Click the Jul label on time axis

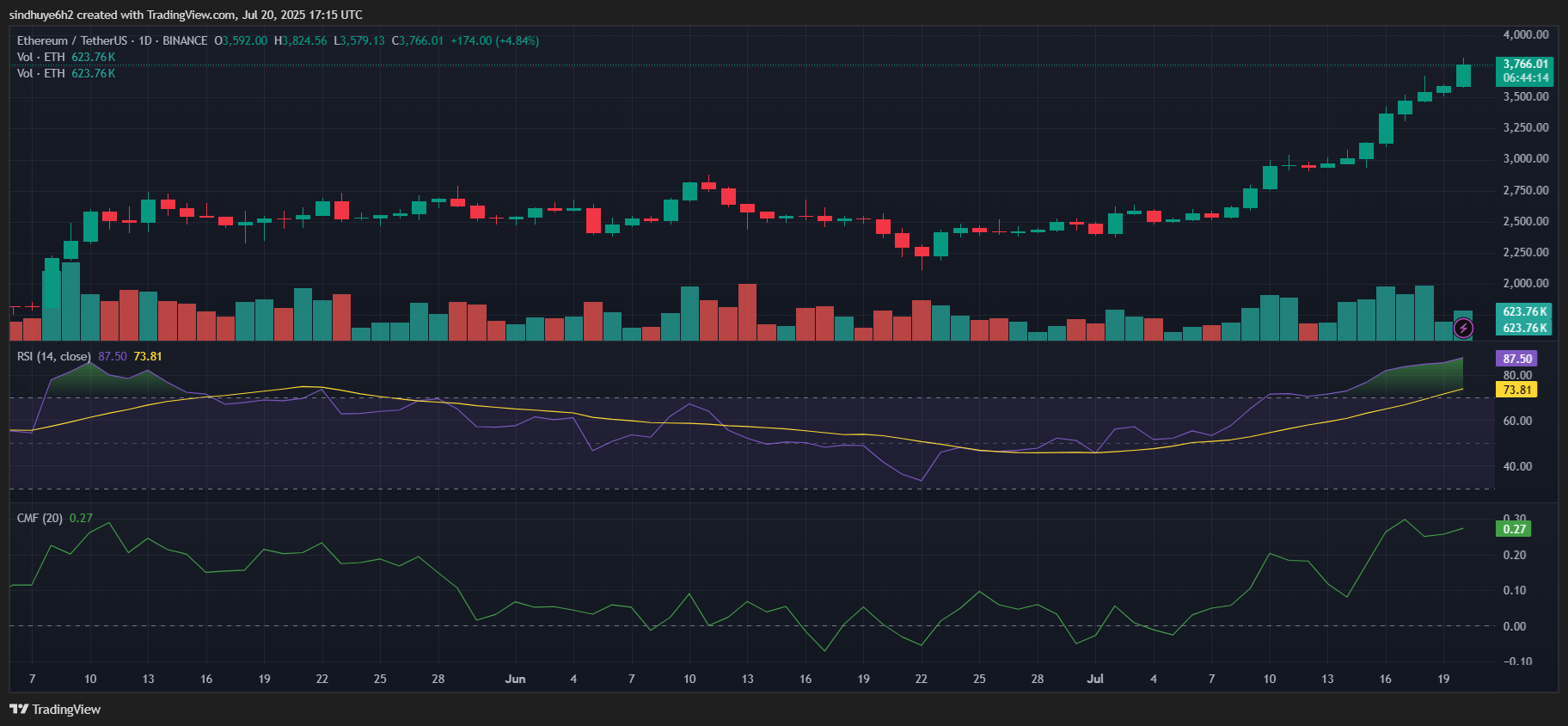pyautogui.click(x=1095, y=679)
